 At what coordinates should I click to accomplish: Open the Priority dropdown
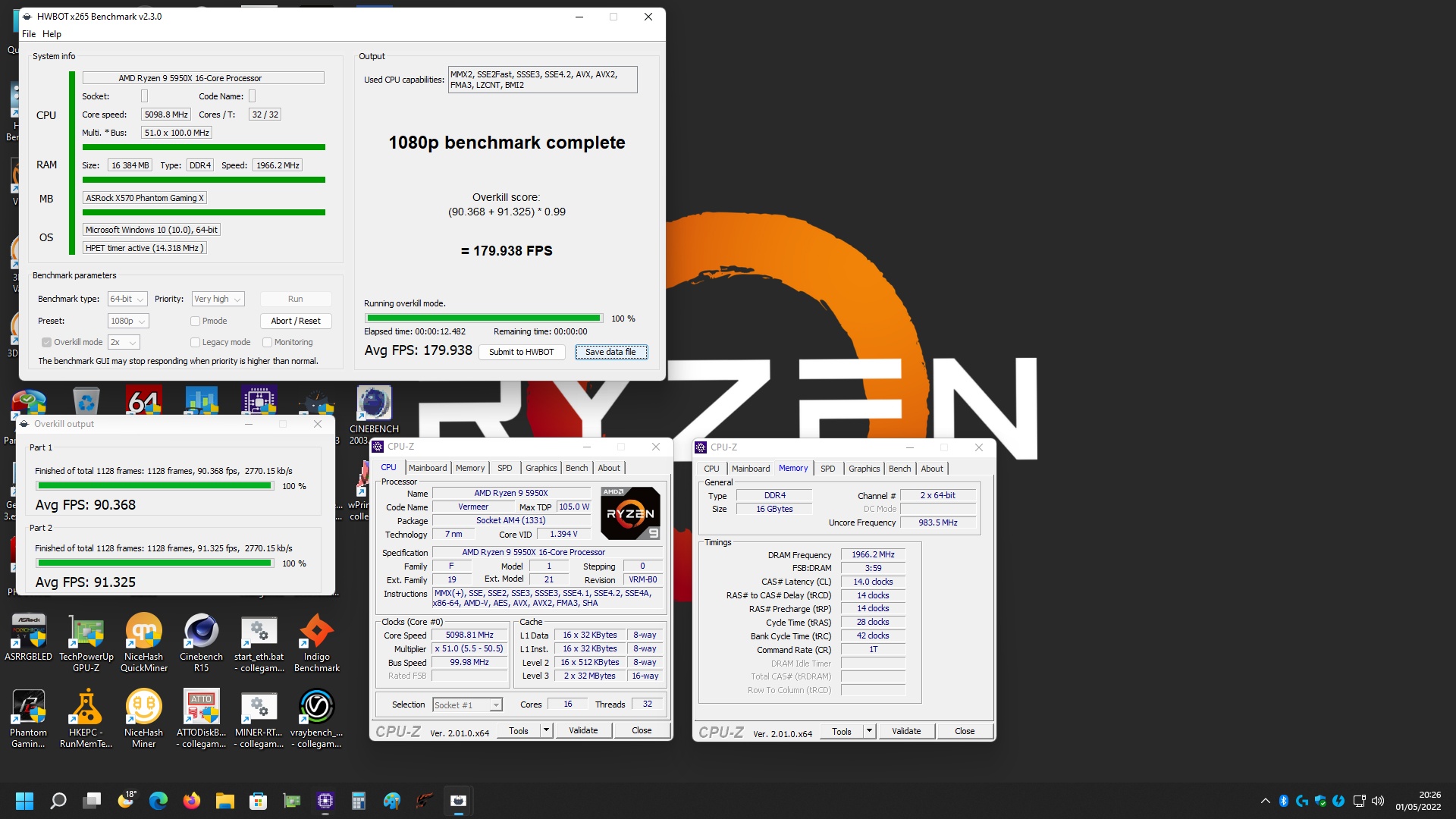218,300
